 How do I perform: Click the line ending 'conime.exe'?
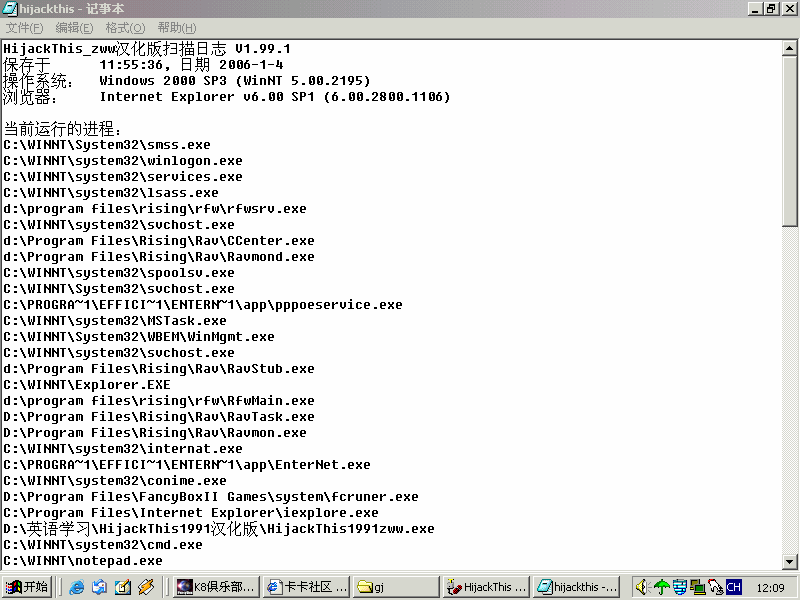coord(115,481)
